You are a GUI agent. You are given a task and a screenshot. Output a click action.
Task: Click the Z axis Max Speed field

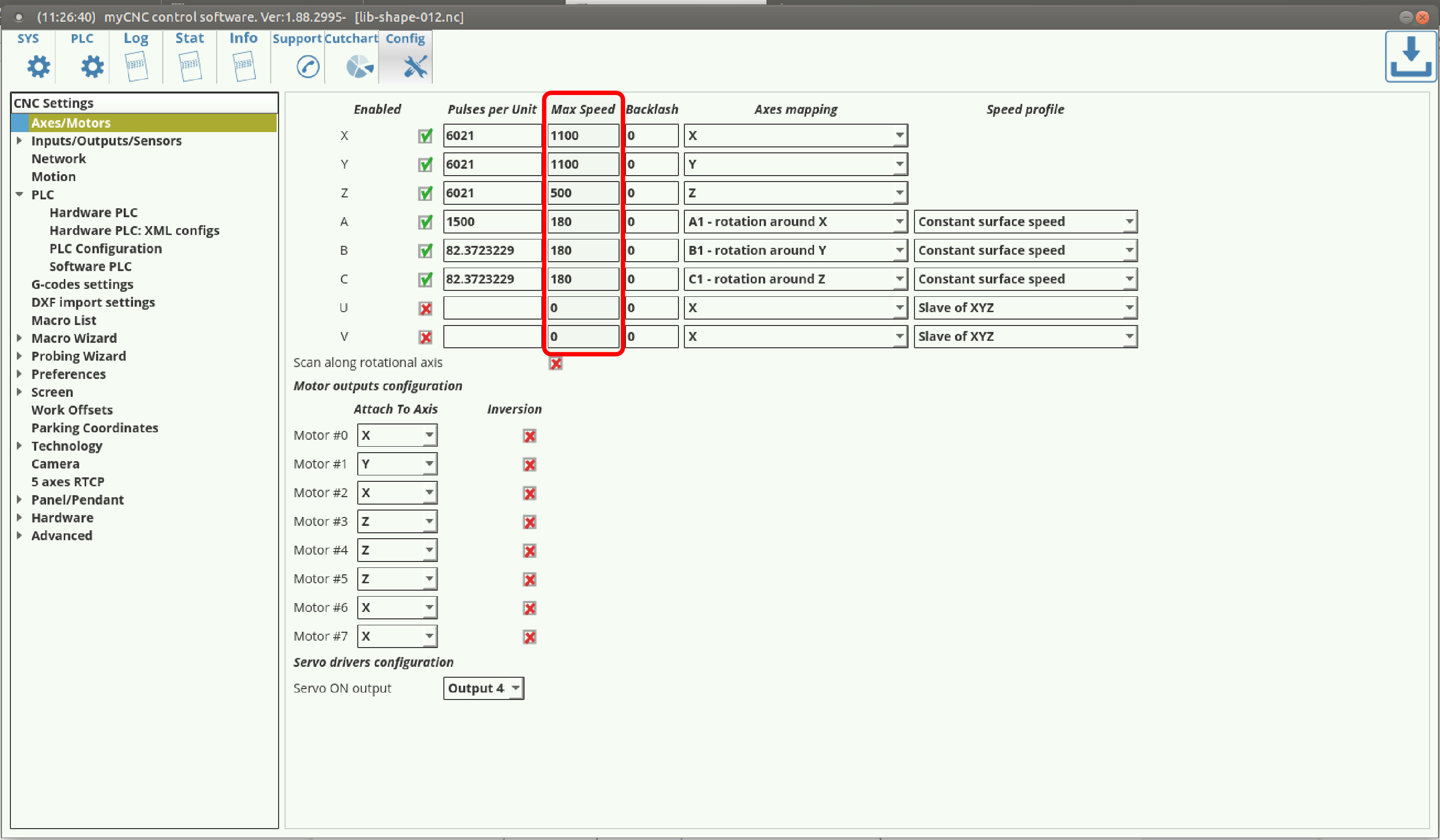click(582, 193)
